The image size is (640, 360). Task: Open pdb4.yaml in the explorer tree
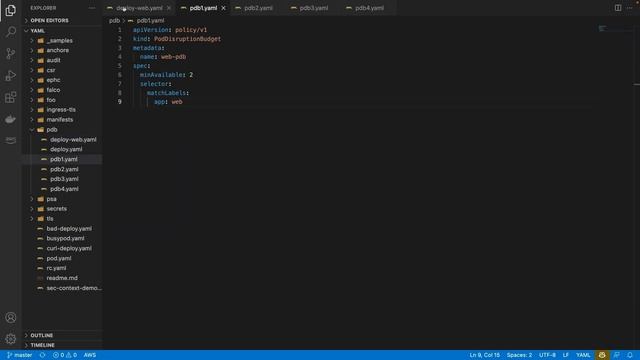click(x=64, y=189)
